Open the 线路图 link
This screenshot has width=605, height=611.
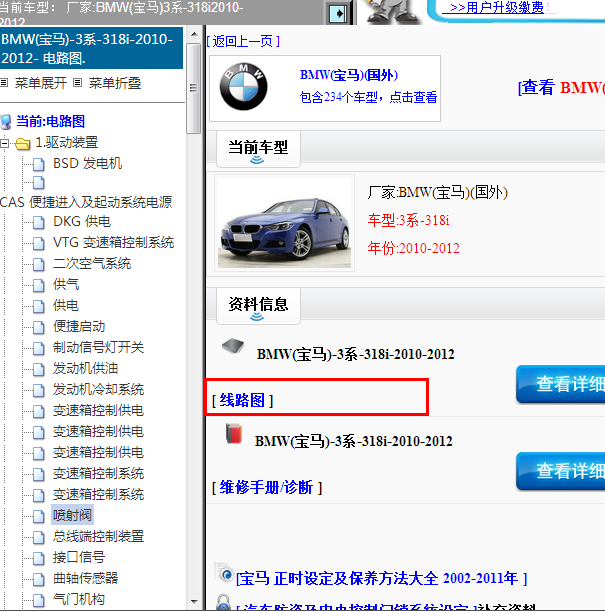(x=242, y=400)
